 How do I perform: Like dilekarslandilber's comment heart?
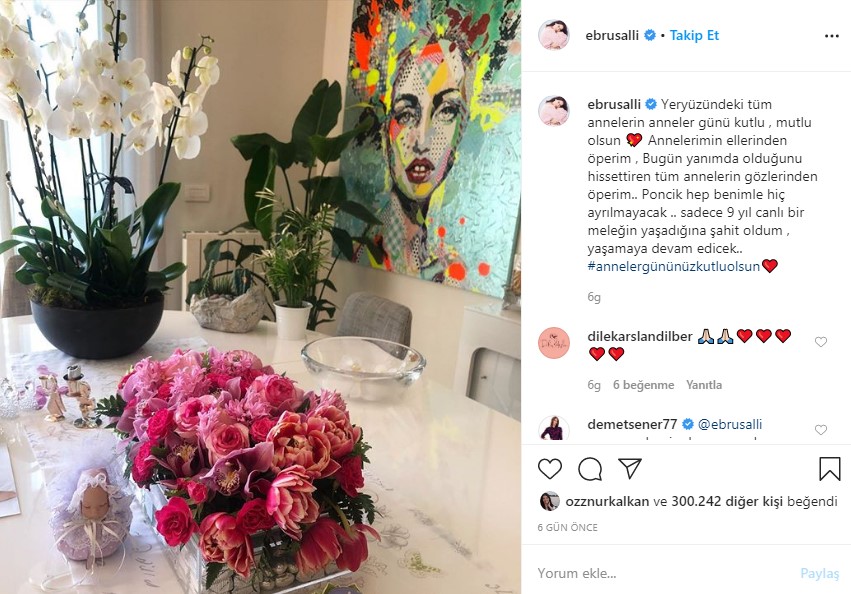[821, 342]
